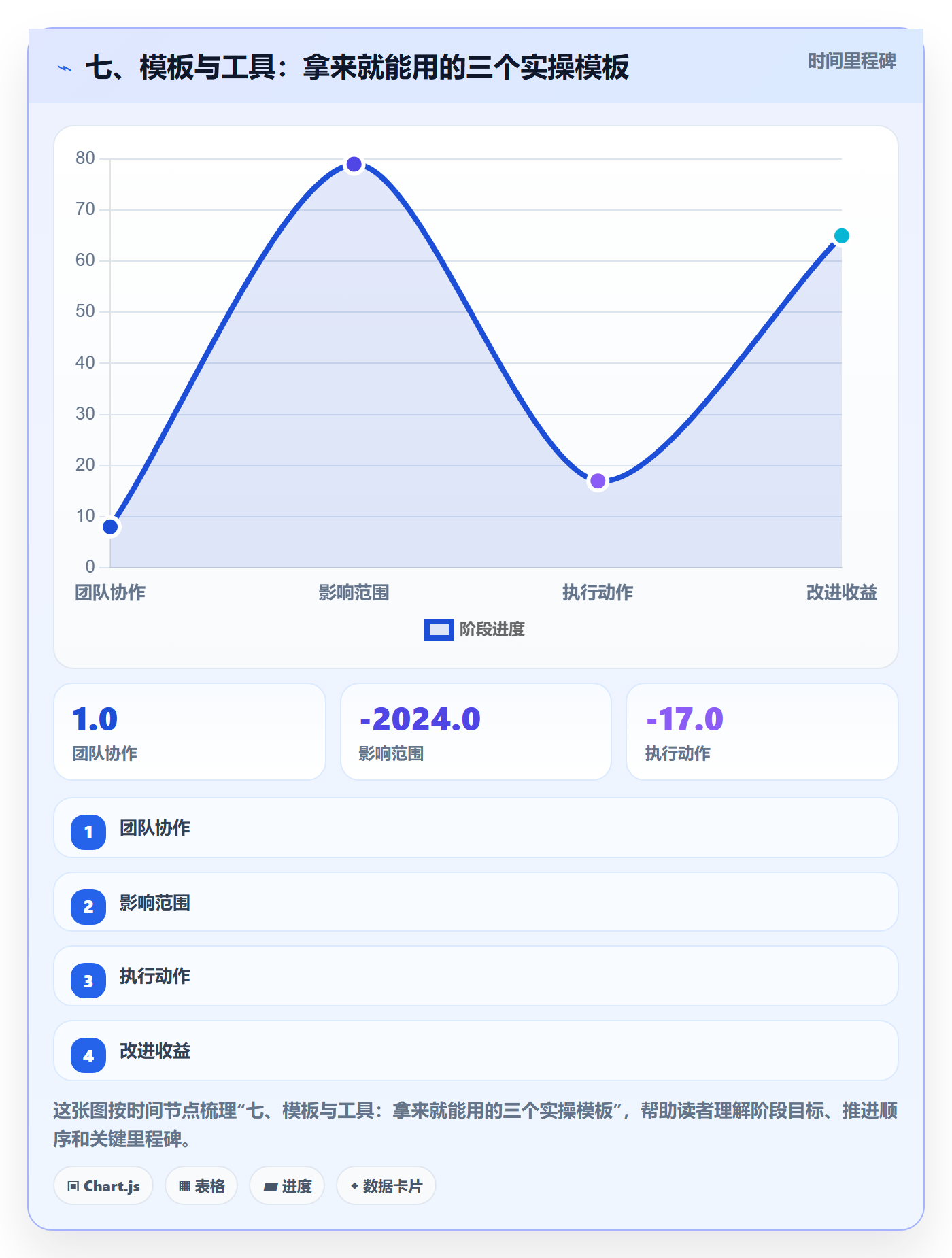This screenshot has width=952, height=1258.
Task: Click the 改进收益 text in list row 4
Action: pyautogui.click(x=155, y=1051)
